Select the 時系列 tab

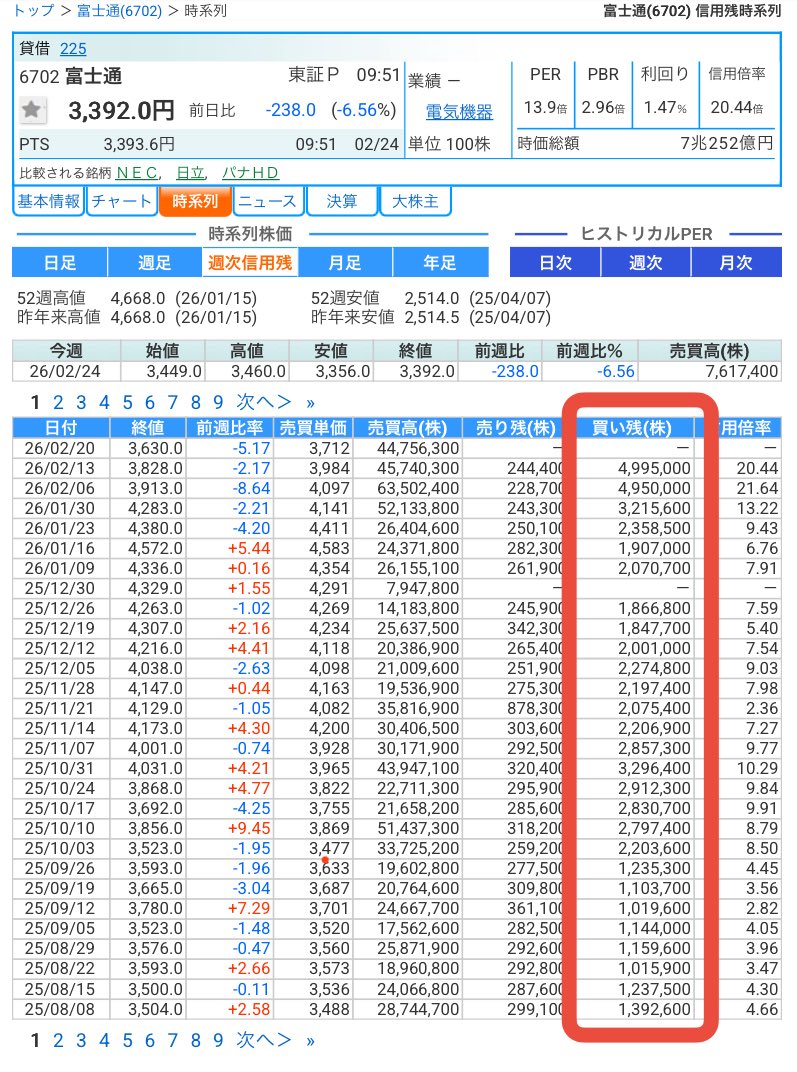(x=195, y=201)
